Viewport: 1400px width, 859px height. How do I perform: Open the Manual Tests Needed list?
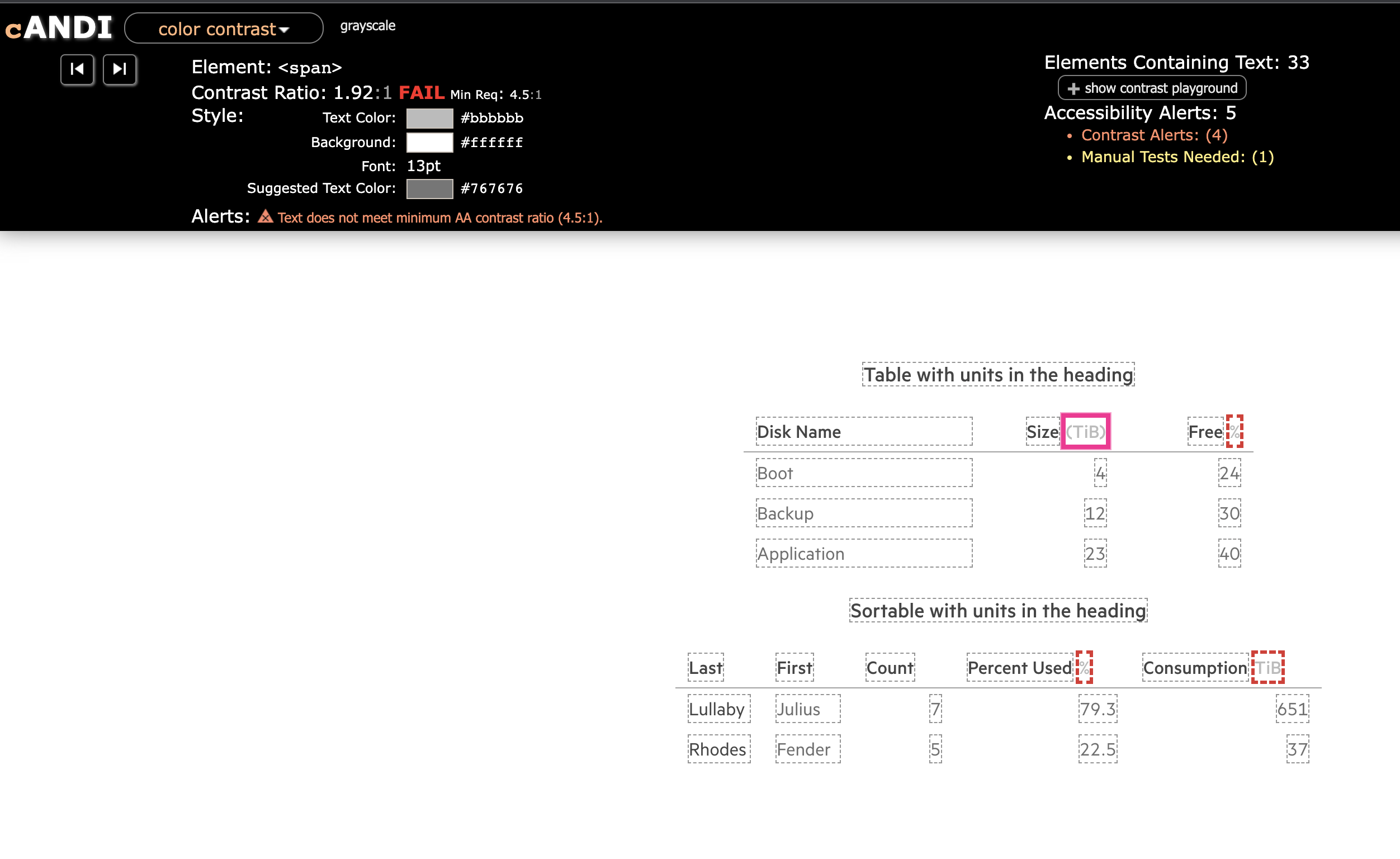tap(1176, 157)
